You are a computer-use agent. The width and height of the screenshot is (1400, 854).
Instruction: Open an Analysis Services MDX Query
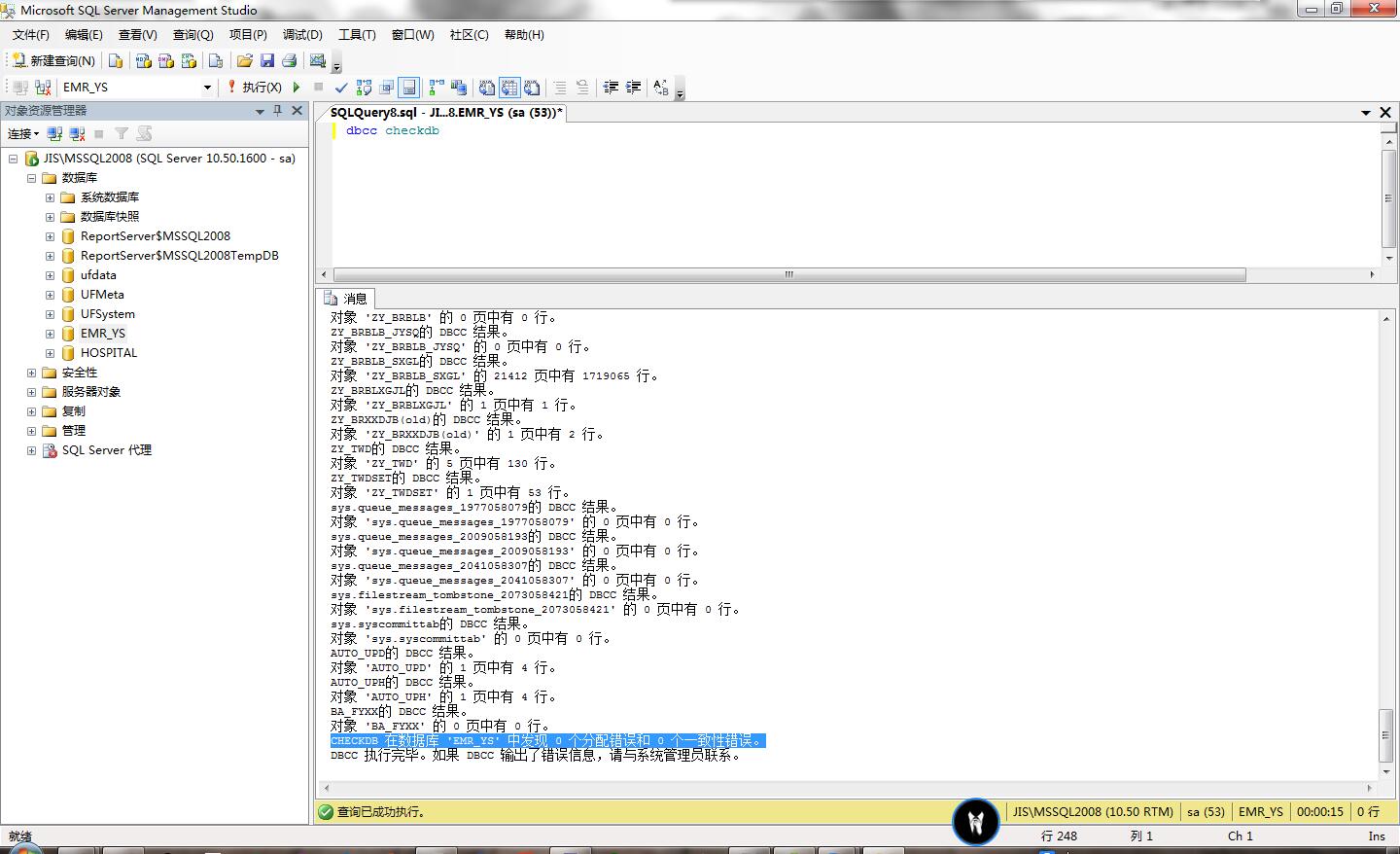pyautogui.click(x=144, y=60)
